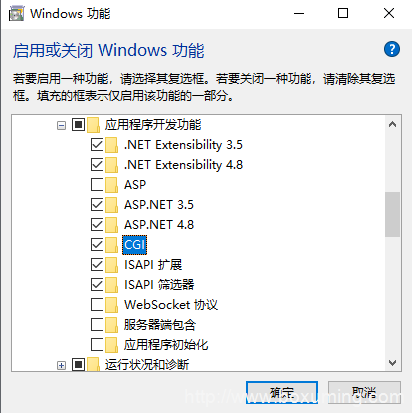This screenshot has width=412, height=413.
Task: Click folder icon of 应用程序开发功能
Action: click(x=94, y=125)
